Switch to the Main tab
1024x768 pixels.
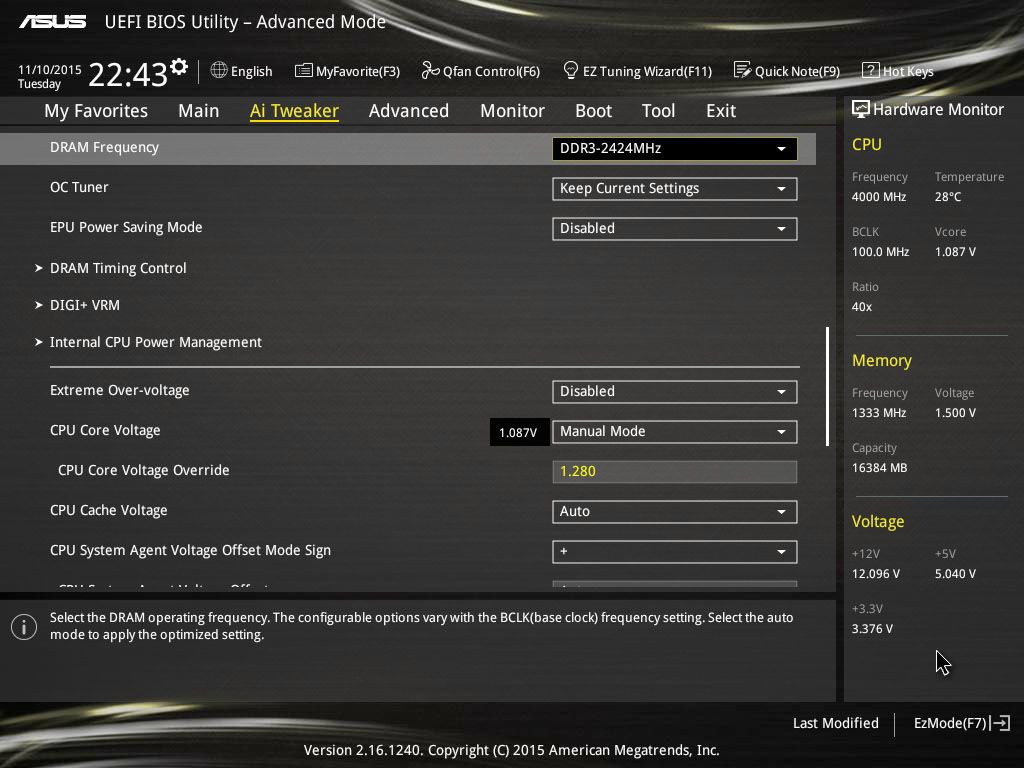tap(199, 111)
